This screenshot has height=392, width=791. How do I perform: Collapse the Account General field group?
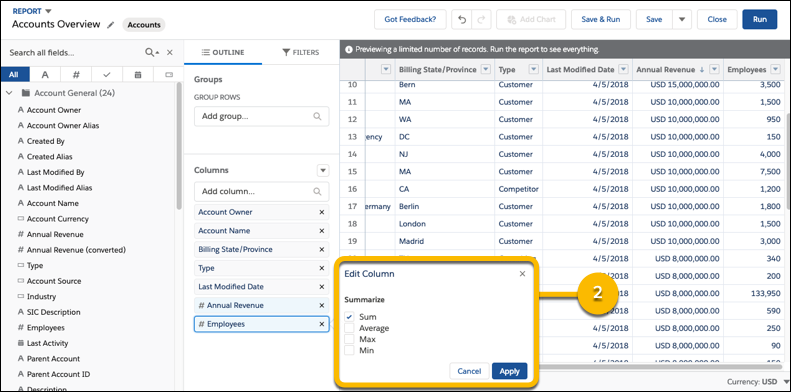(x=9, y=93)
